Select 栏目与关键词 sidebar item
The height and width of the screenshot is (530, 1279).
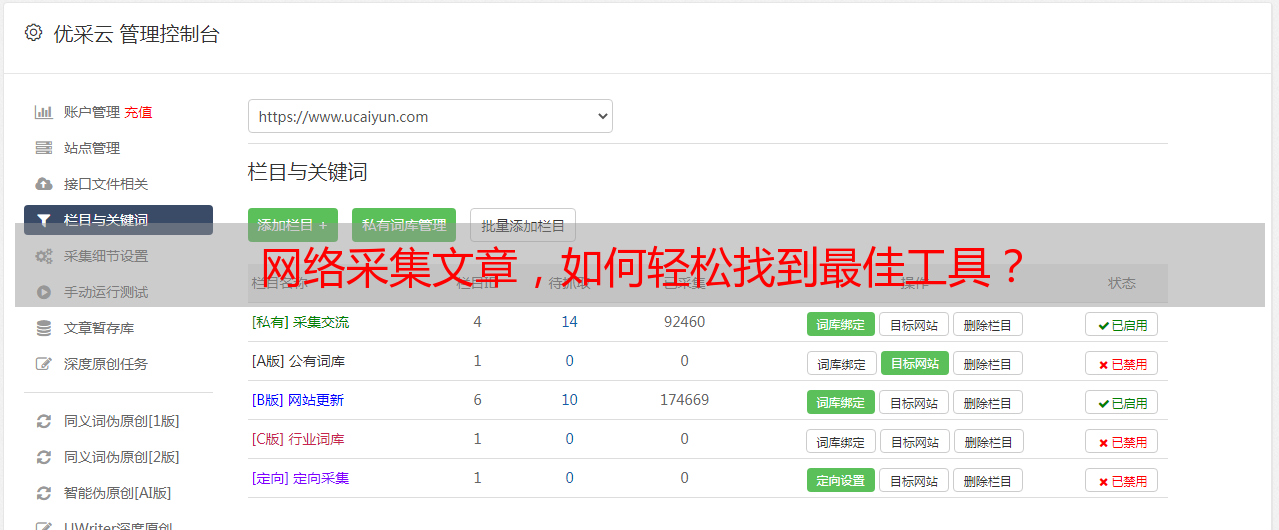point(118,220)
